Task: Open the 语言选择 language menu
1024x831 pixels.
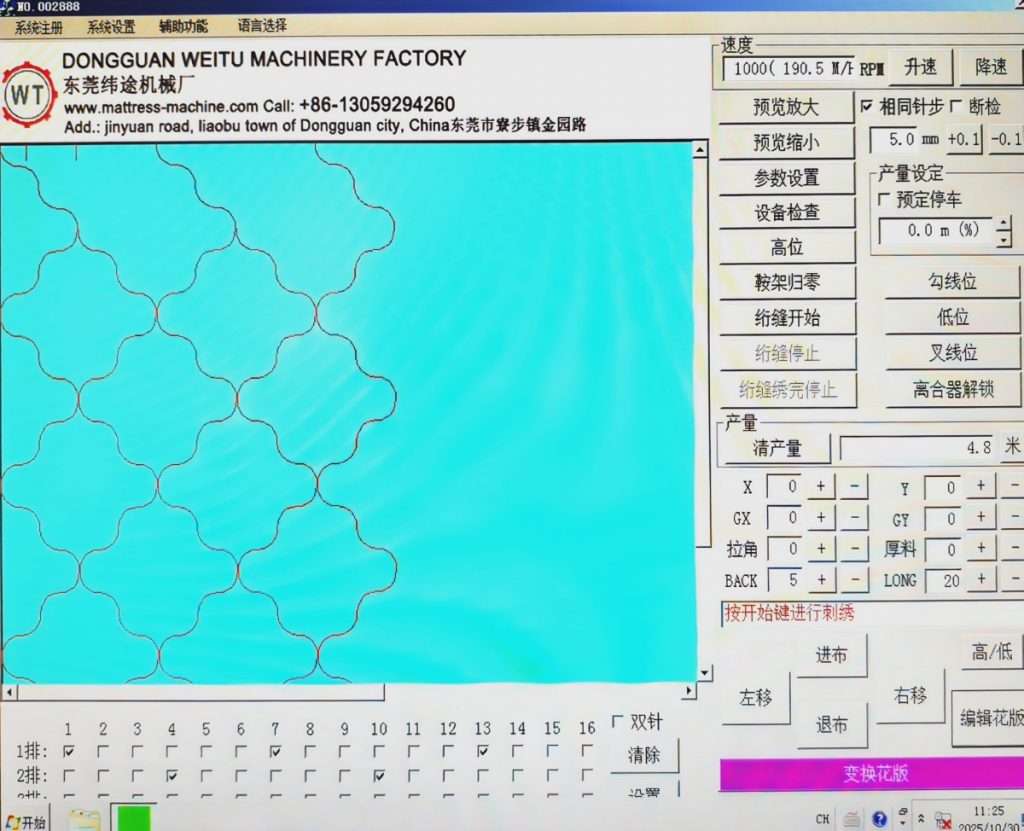Action: tap(262, 26)
